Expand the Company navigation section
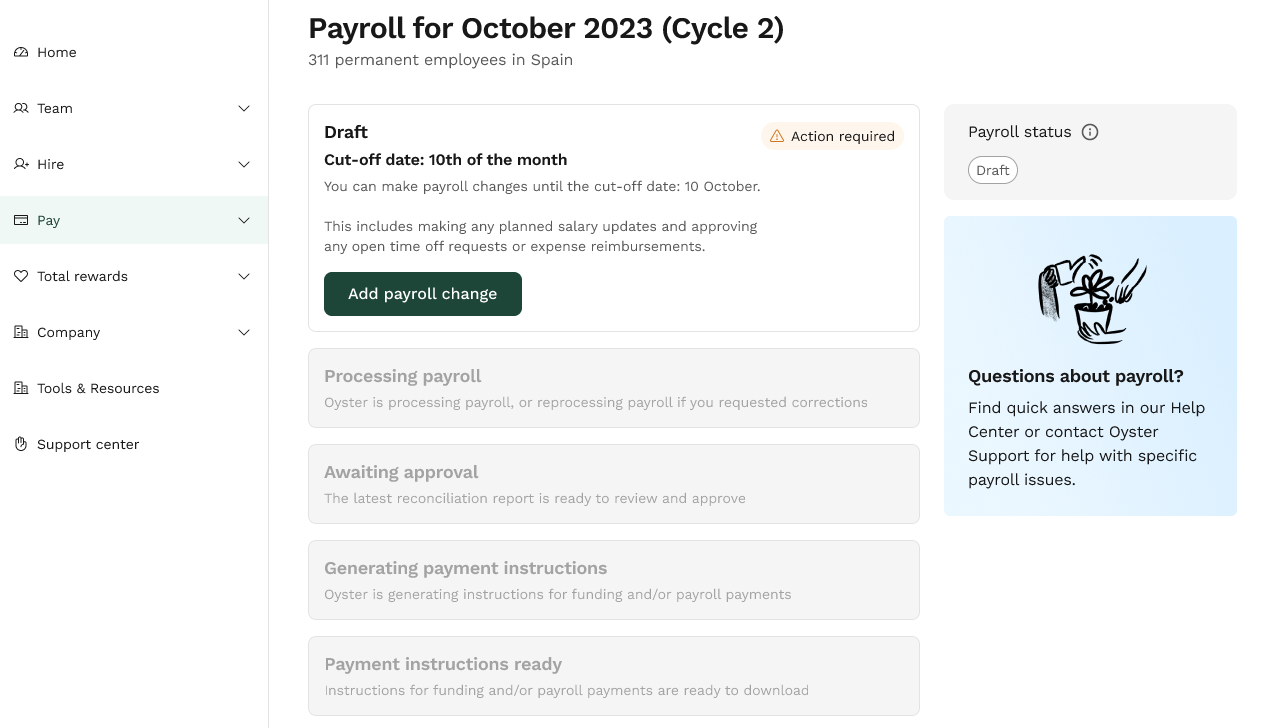Viewport: 1270px width, 728px height. [x=244, y=332]
